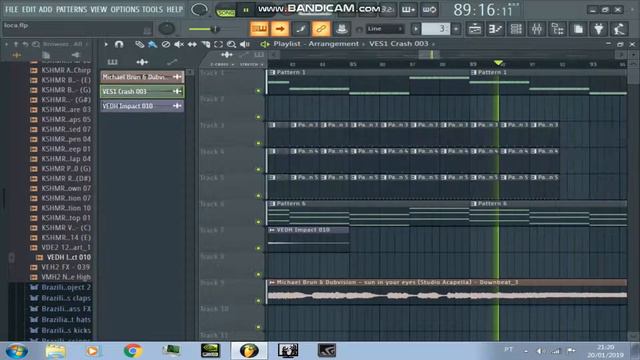Open the FL Studio taskbar icon
This screenshot has height=360, width=640.
(249, 351)
